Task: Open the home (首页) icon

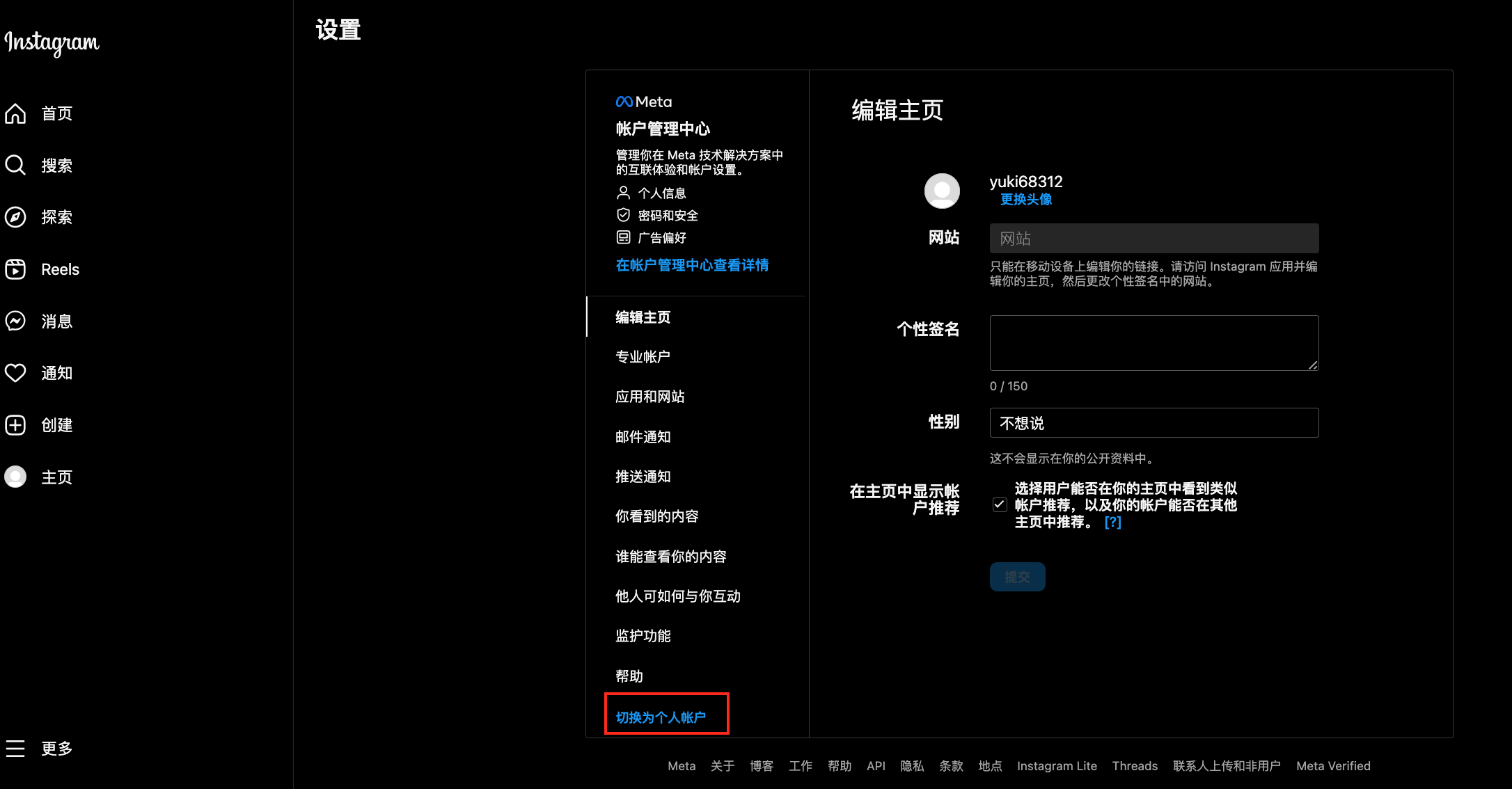Action: pyautogui.click(x=15, y=113)
